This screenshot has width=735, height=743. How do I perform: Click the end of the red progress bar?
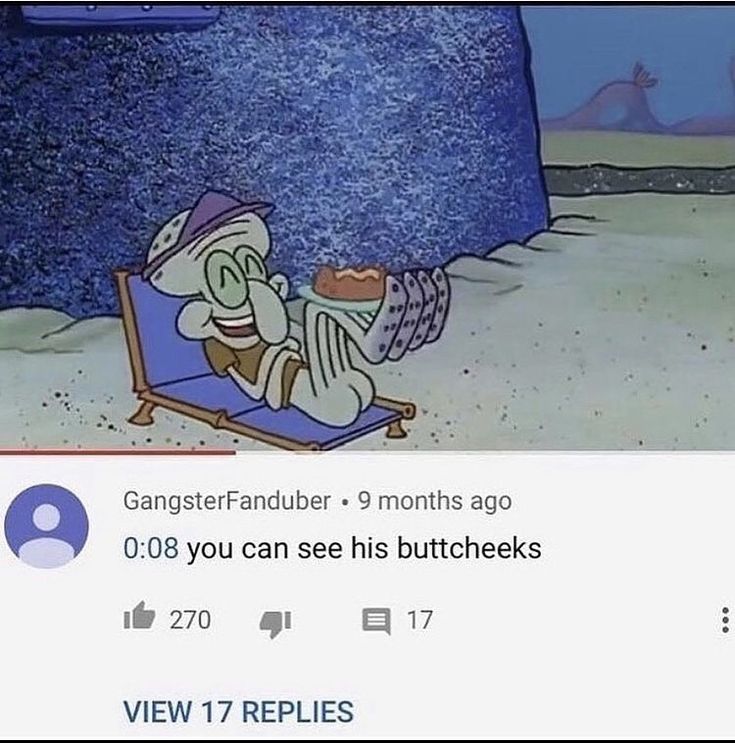[235, 453]
